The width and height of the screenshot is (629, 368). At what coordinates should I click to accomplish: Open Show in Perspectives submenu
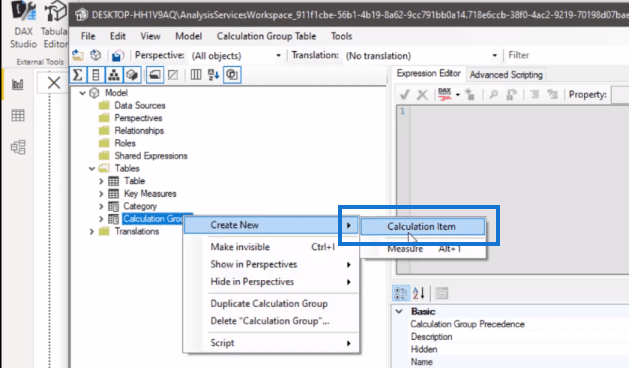(x=271, y=264)
